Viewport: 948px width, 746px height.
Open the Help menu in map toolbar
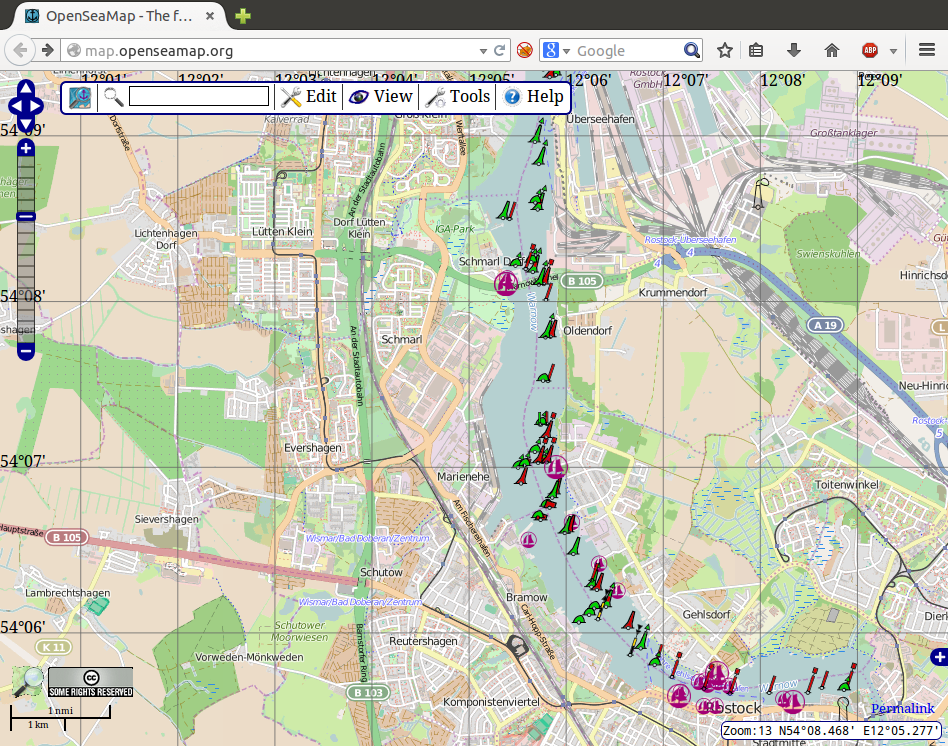coord(533,97)
